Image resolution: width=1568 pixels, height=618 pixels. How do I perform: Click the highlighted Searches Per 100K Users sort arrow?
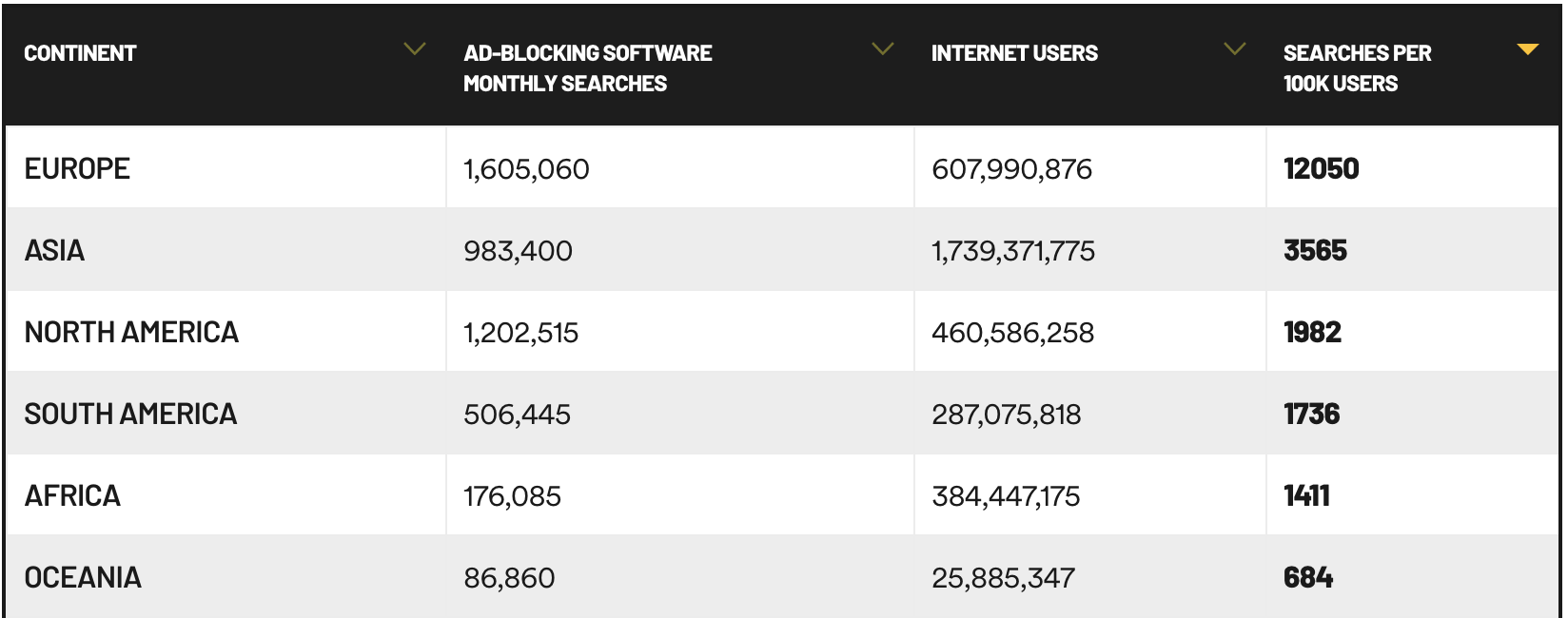1528,49
